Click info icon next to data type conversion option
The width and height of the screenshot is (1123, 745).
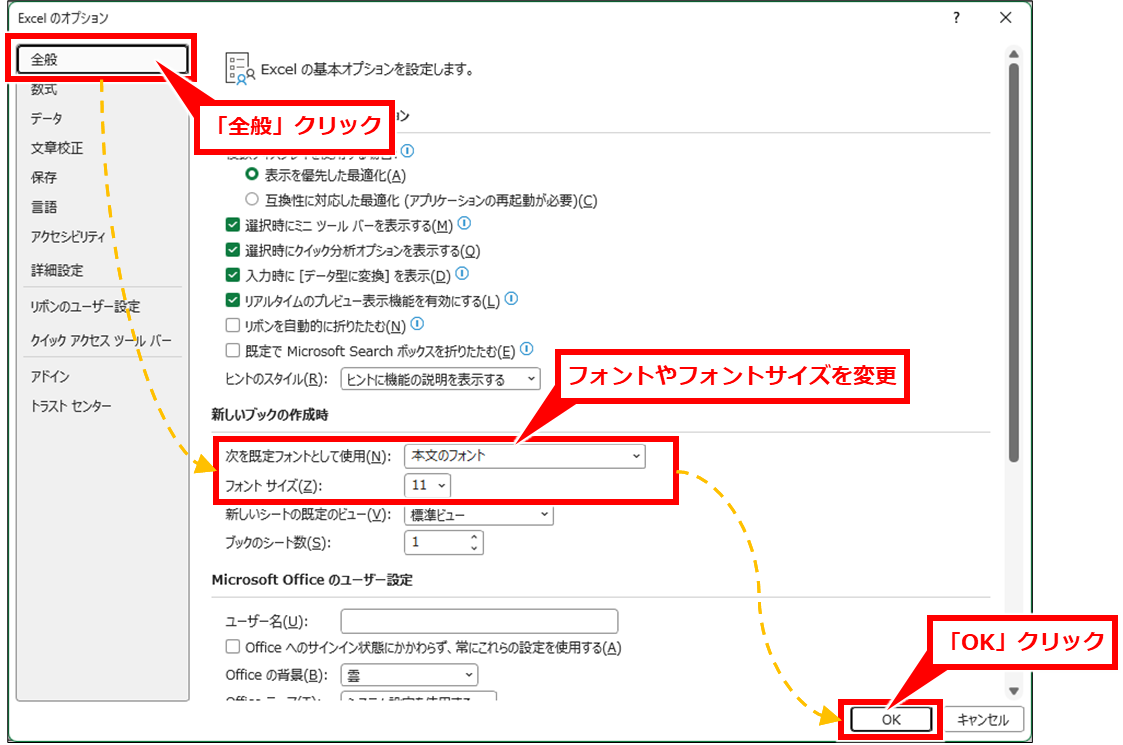pyautogui.click(x=461, y=273)
